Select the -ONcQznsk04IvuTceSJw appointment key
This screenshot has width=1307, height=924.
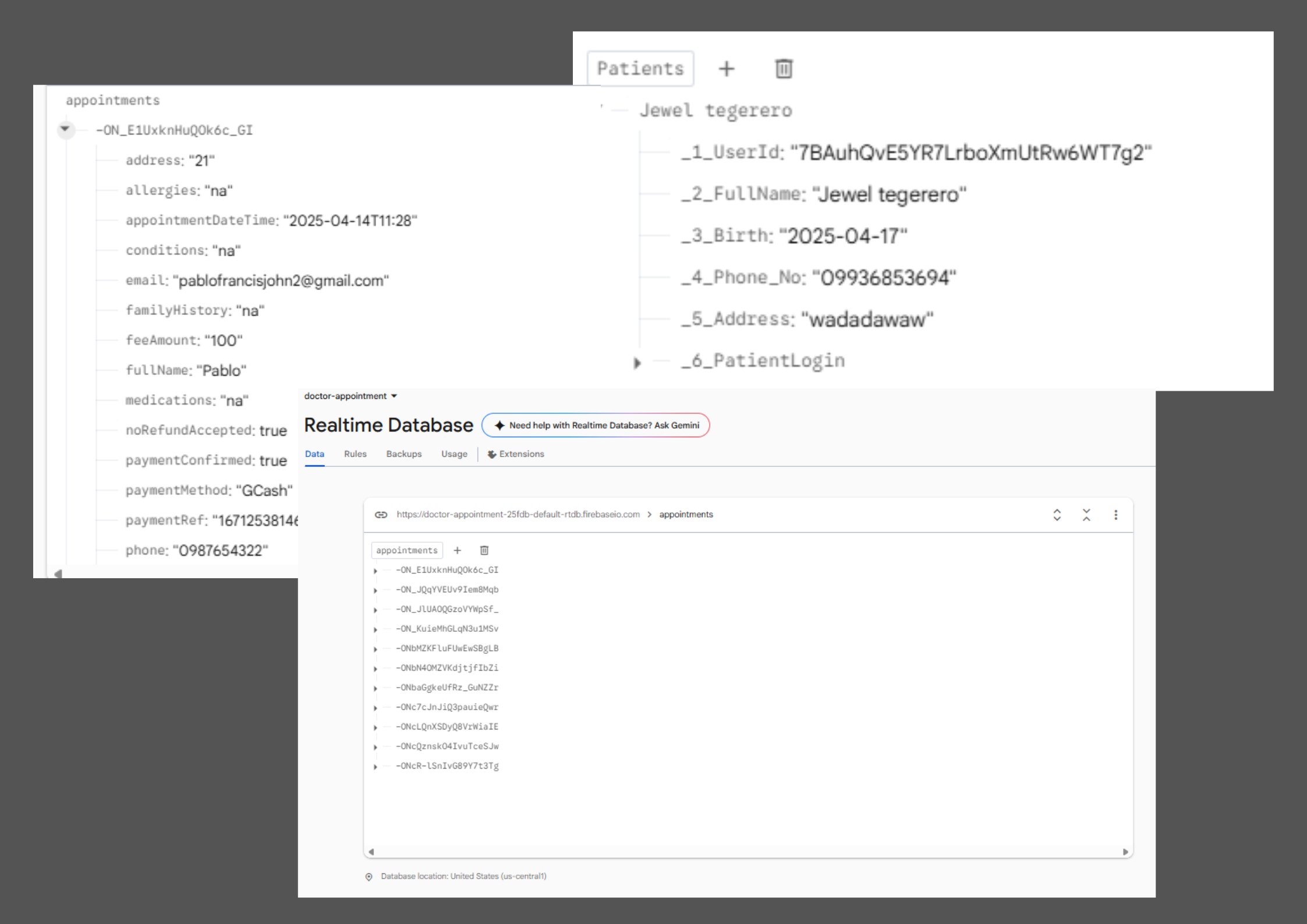point(447,747)
